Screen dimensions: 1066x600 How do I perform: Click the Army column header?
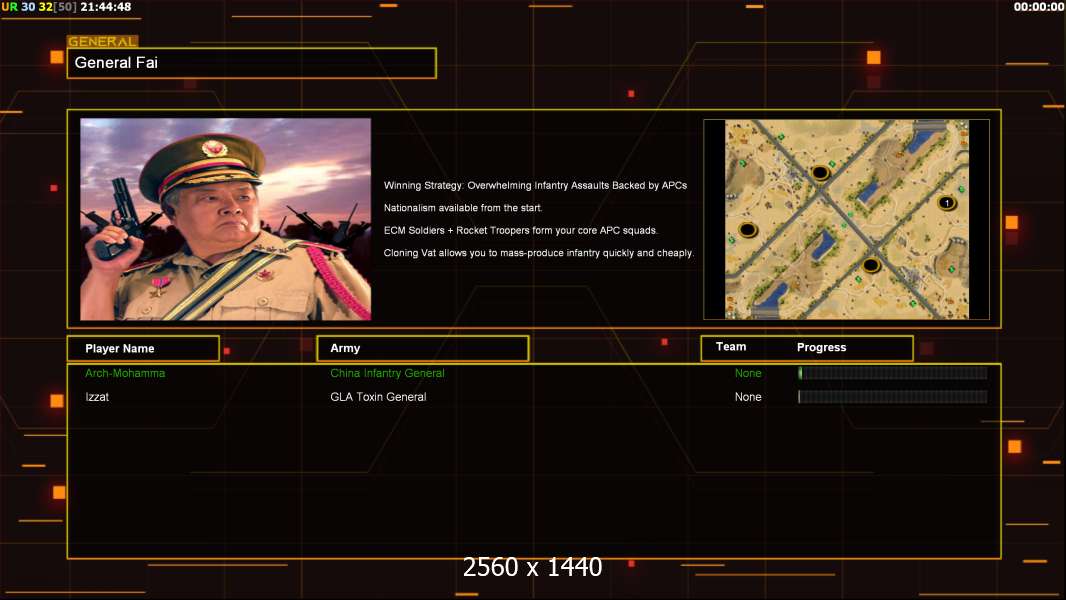tap(422, 348)
